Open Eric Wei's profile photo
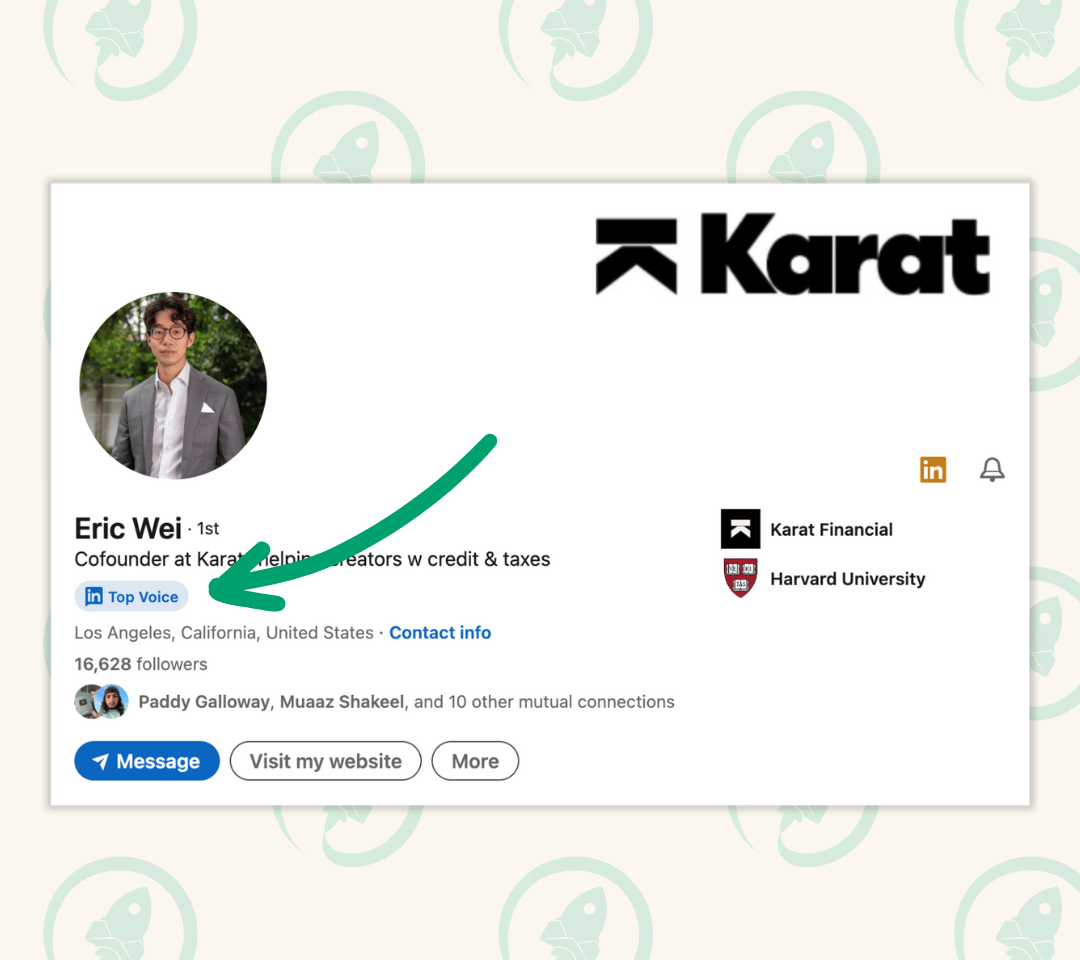The image size is (1080, 960). [173, 385]
